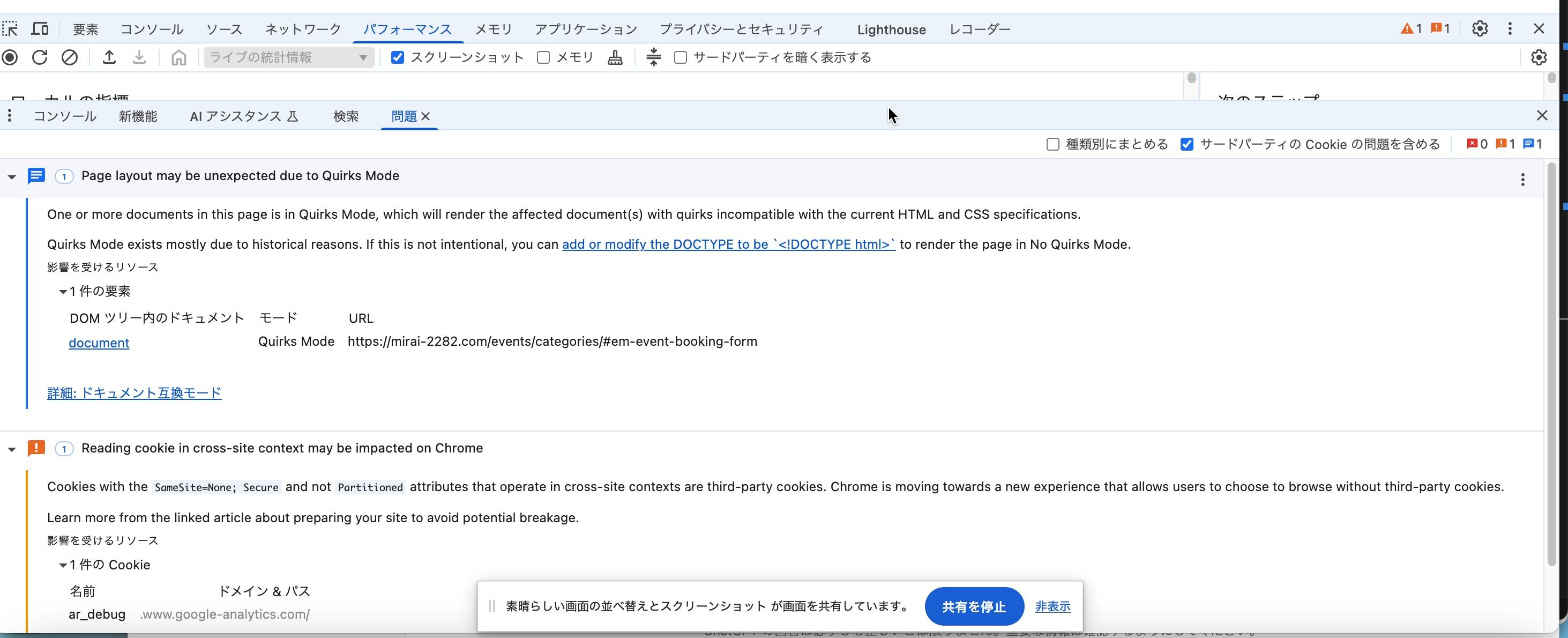Viewport: 1568px width, 638px height.
Task: Enable the メモリ checkbox
Action: pyautogui.click(x=543, y=57)
